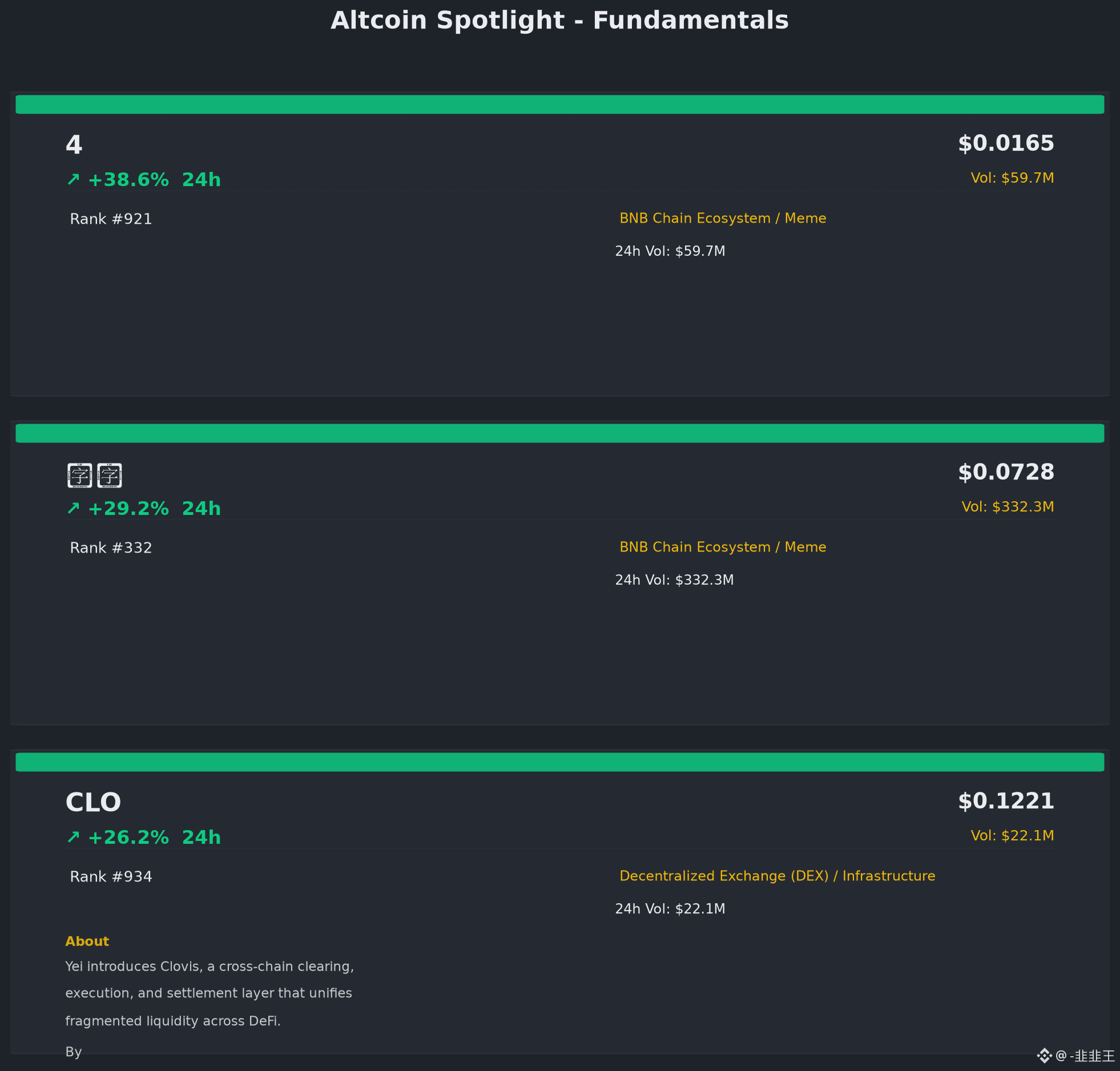
Task: Click the $0.1221 price of CLO
Action: click(1006, 801)
